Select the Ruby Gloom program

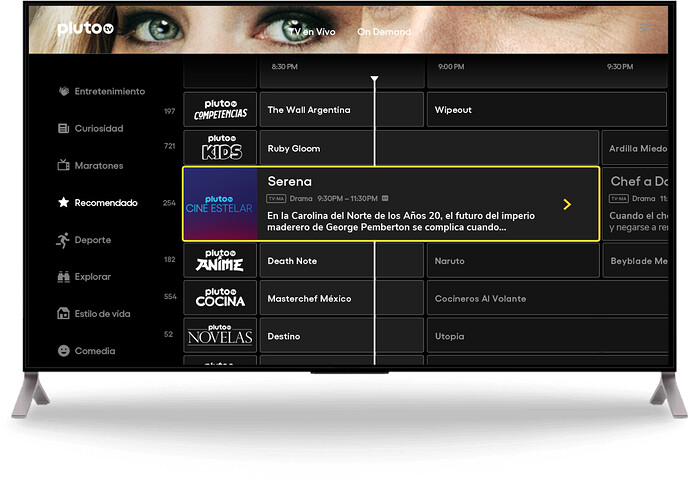[x=429, y=148]
